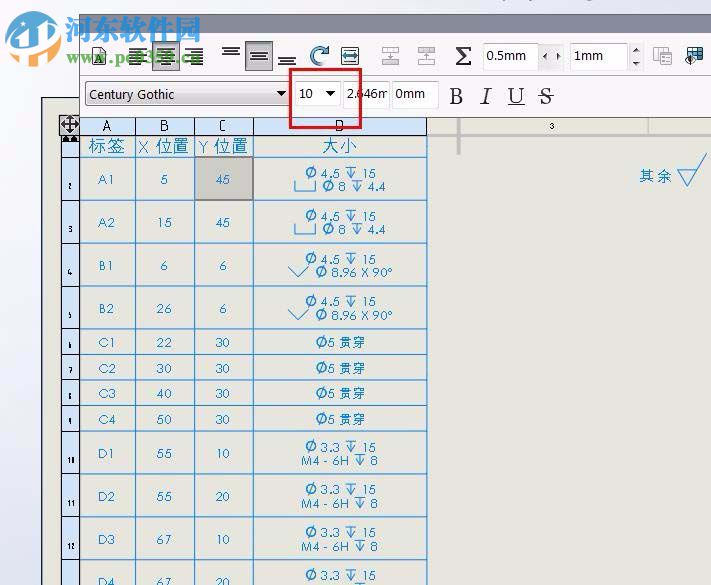Toggle underline formatting
711x585 pixels.
click(516, 96)
